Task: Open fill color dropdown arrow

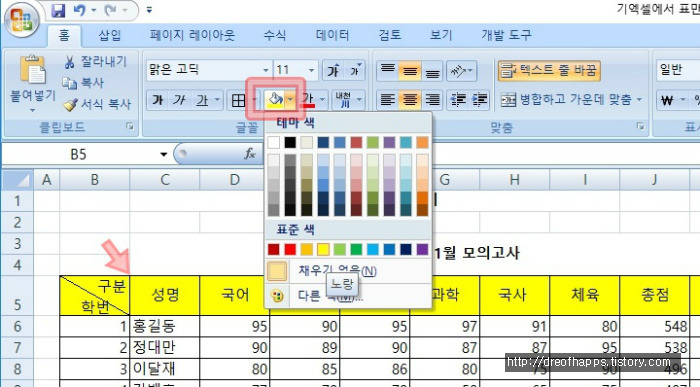Action: [291, 100]
